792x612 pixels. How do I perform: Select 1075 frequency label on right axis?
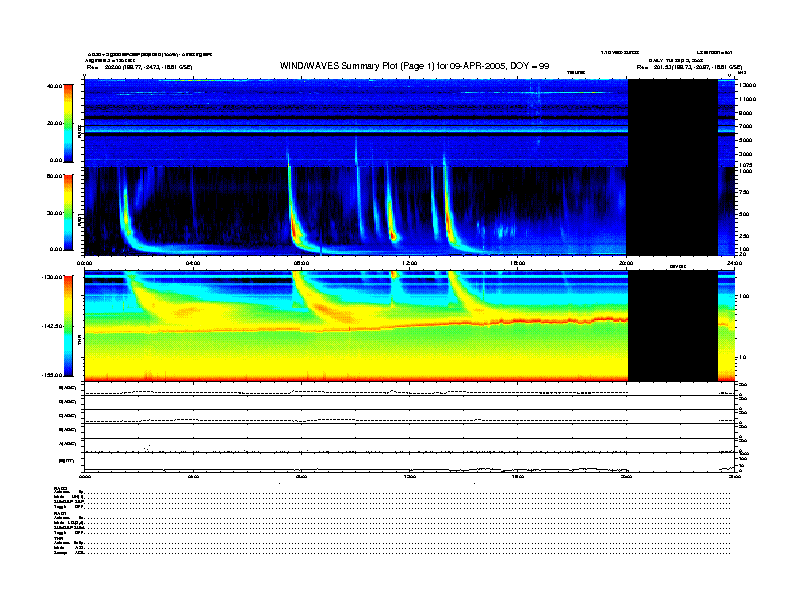pyautogui.click(x=745, y=165)
